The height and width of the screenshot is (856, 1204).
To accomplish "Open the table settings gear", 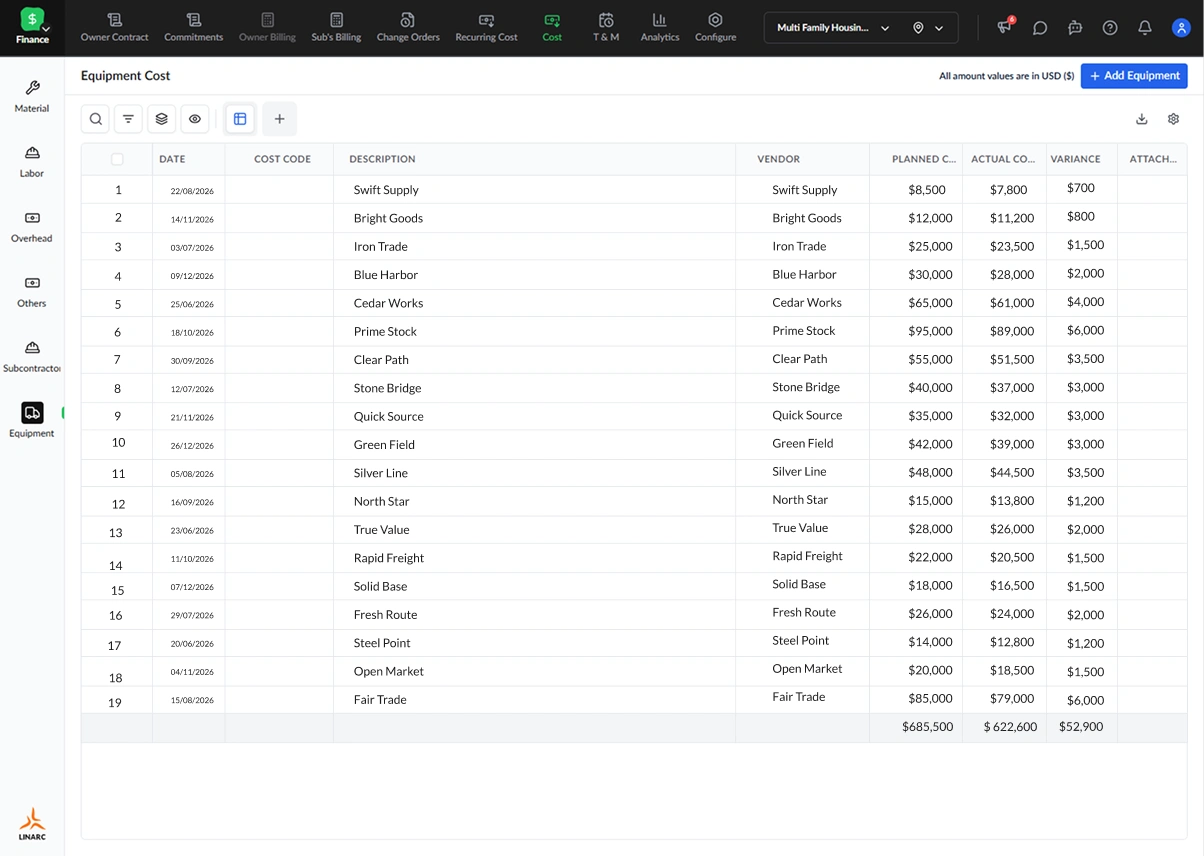I will pos(1174,119).
